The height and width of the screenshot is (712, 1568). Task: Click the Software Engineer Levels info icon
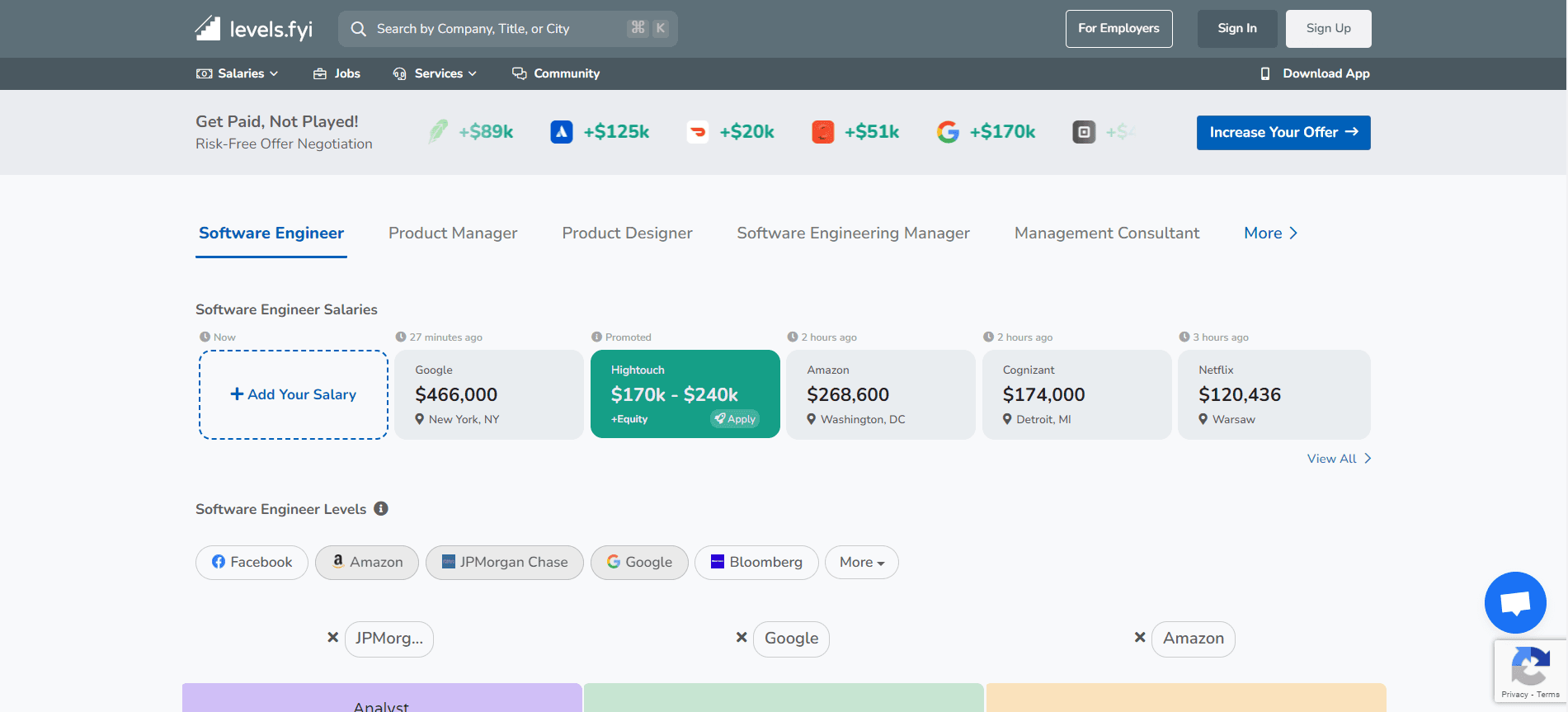click(x=381, y=508)
